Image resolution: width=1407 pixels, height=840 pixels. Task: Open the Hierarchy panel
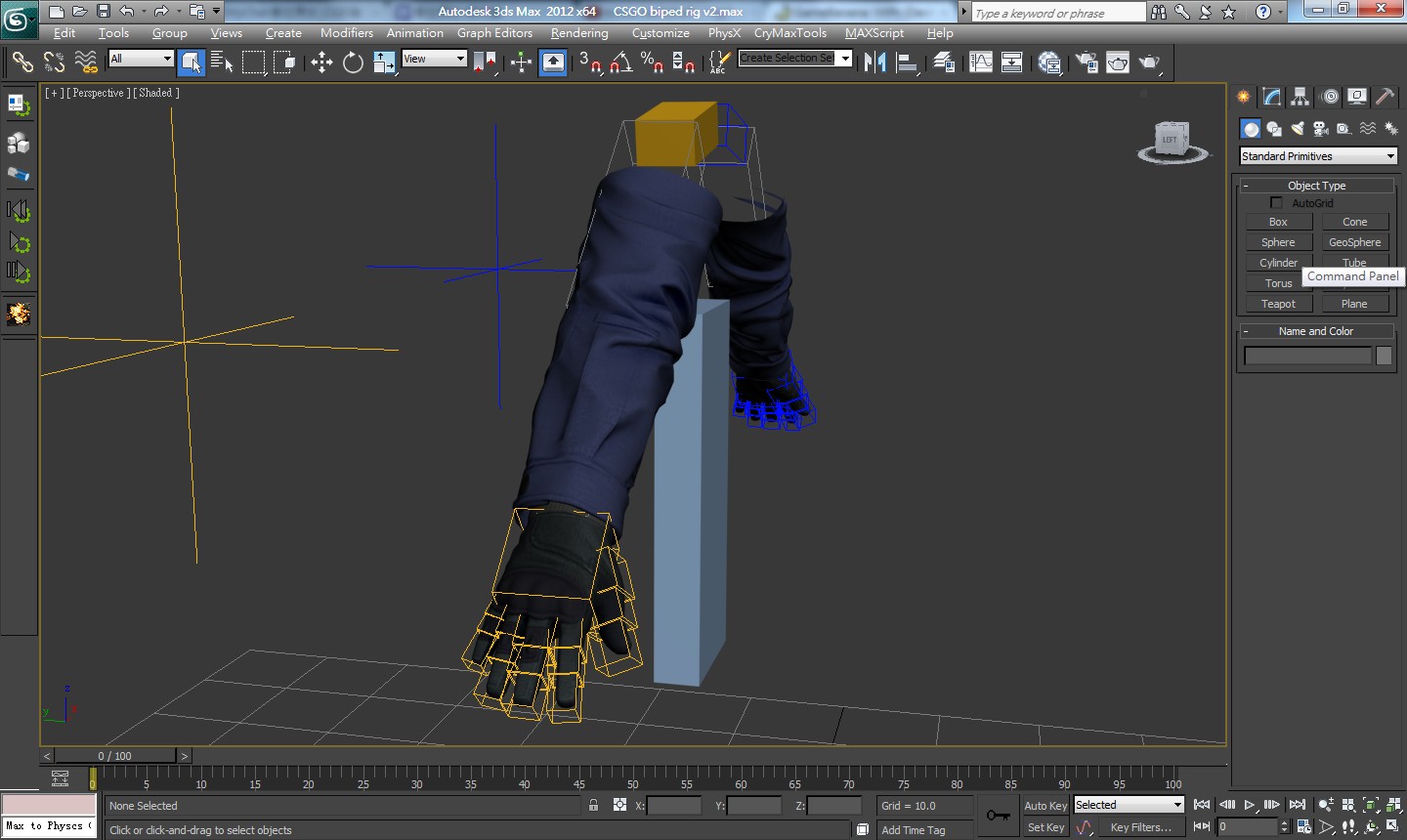click(1300, 97)
